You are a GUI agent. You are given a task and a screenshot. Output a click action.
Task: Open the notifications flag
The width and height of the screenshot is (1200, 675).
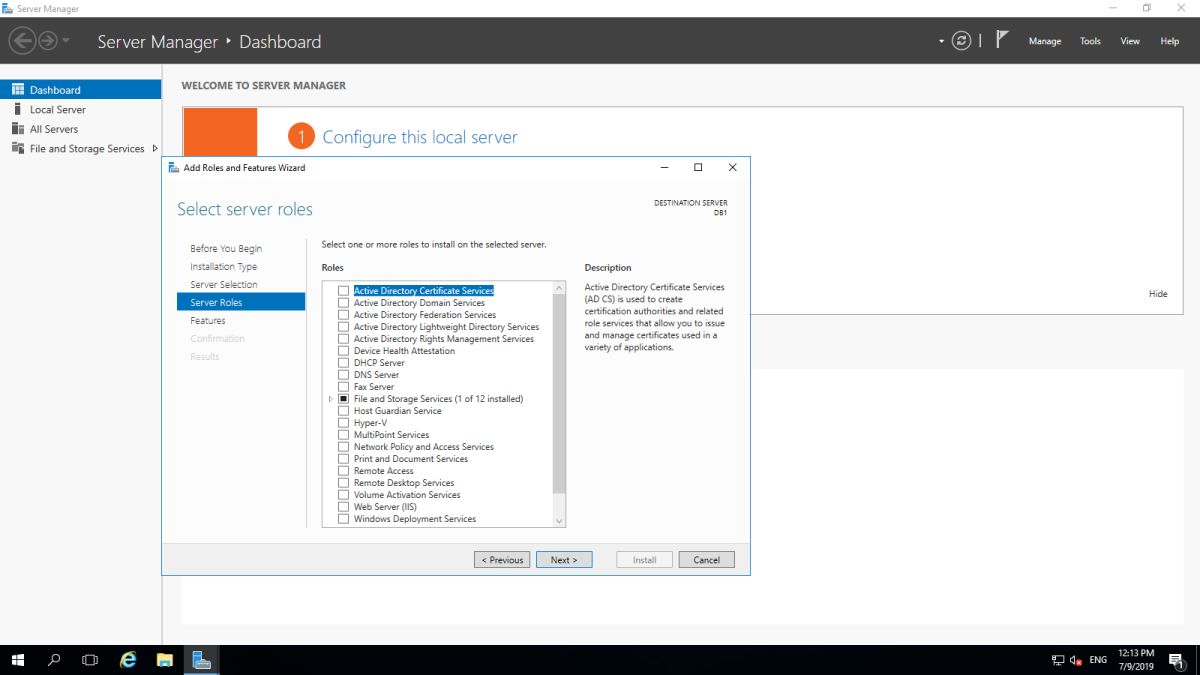pos(1003,40)
